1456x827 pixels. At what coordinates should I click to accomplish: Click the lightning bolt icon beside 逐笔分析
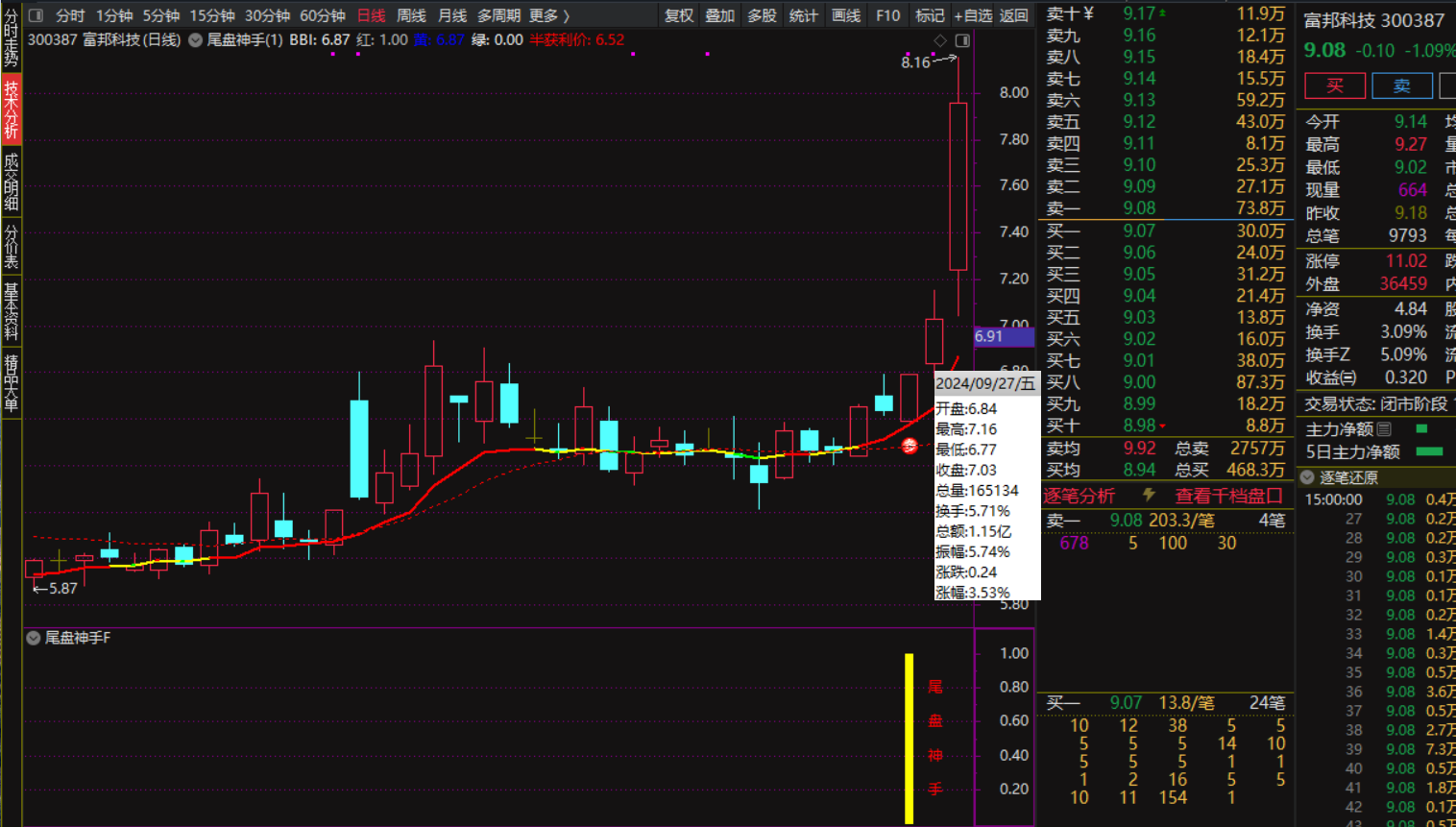[1149, 495]
